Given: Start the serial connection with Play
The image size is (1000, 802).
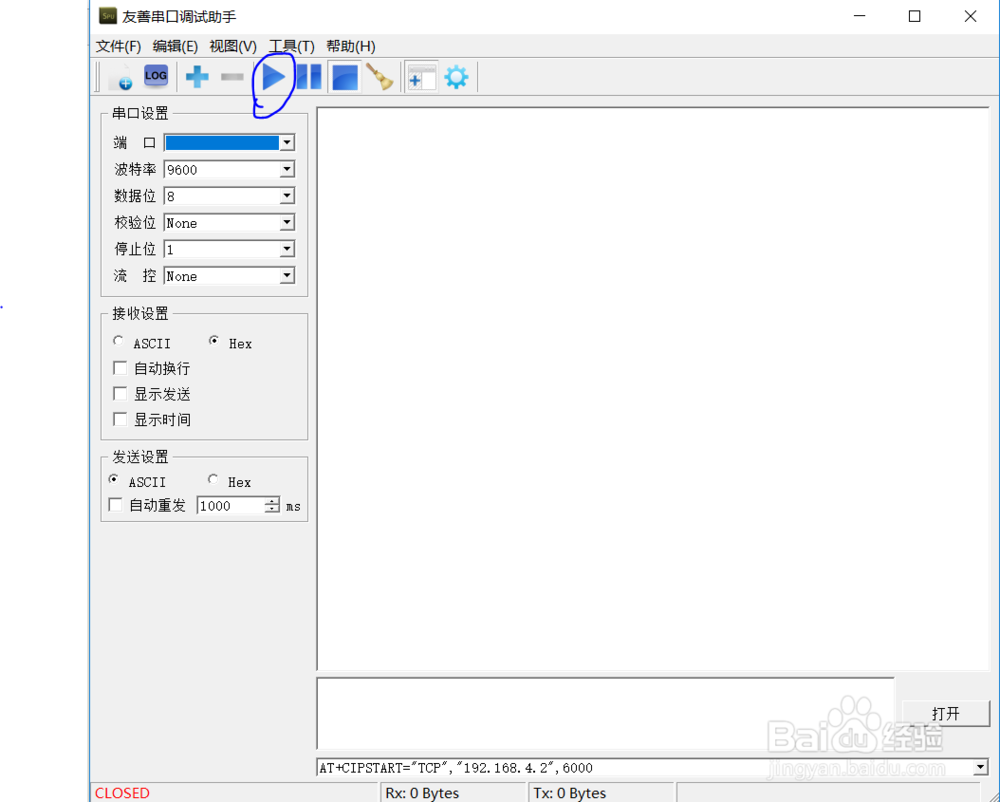Looking at the screenshot, I should coord(274,77).
